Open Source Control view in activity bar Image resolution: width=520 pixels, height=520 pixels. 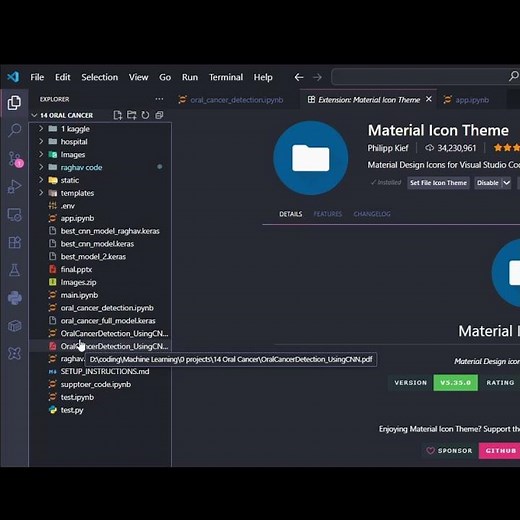(x=15, y=159)
